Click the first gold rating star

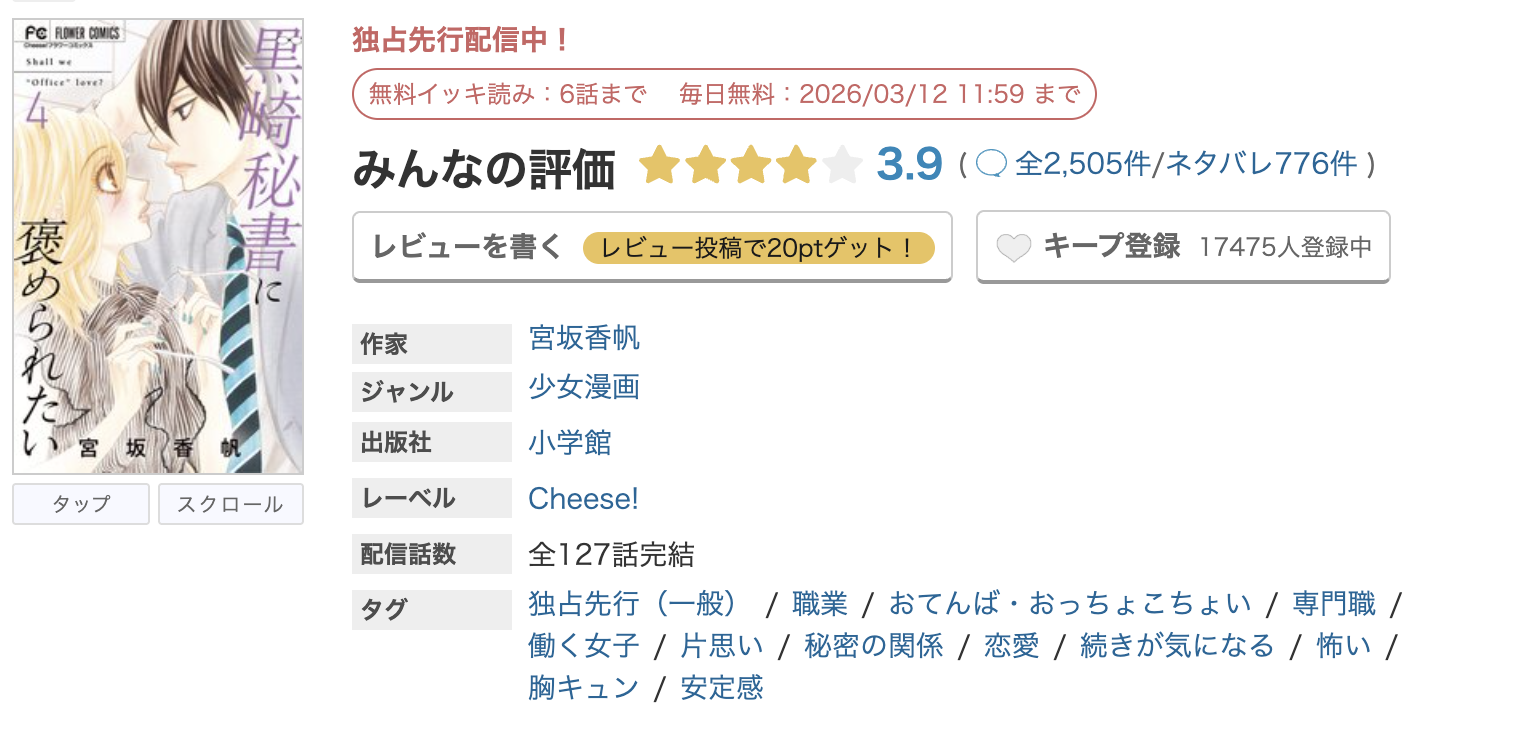pos(658,166)
